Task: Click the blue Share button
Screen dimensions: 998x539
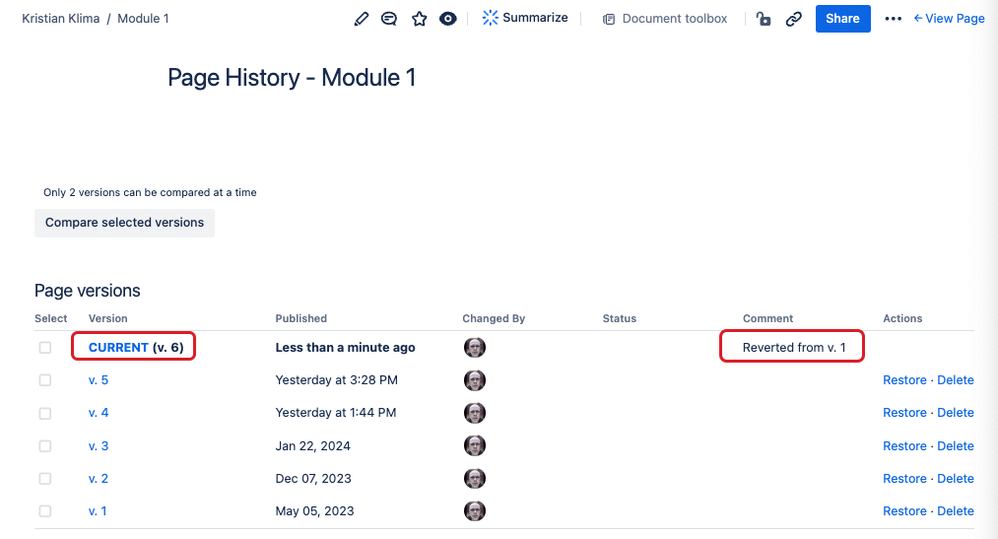Action: 843,18
